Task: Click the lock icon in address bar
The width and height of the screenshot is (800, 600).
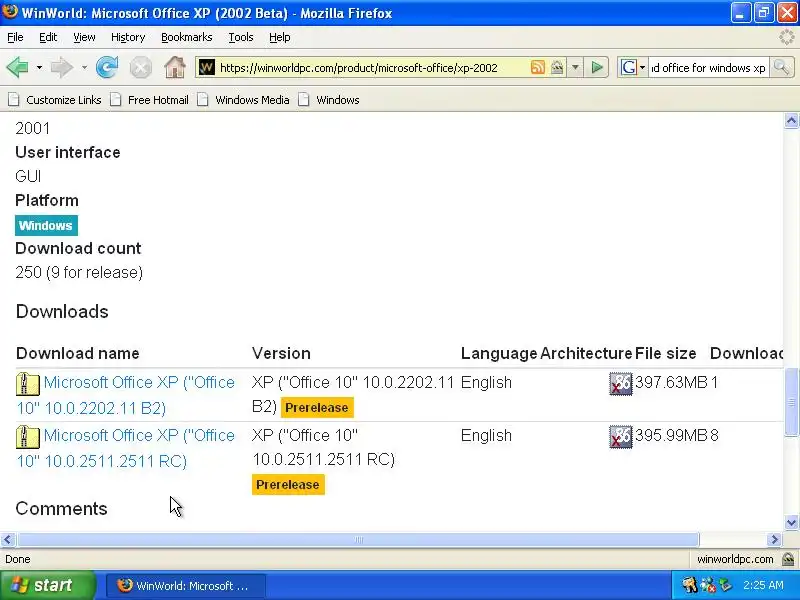Action: (x=557, y=67)
